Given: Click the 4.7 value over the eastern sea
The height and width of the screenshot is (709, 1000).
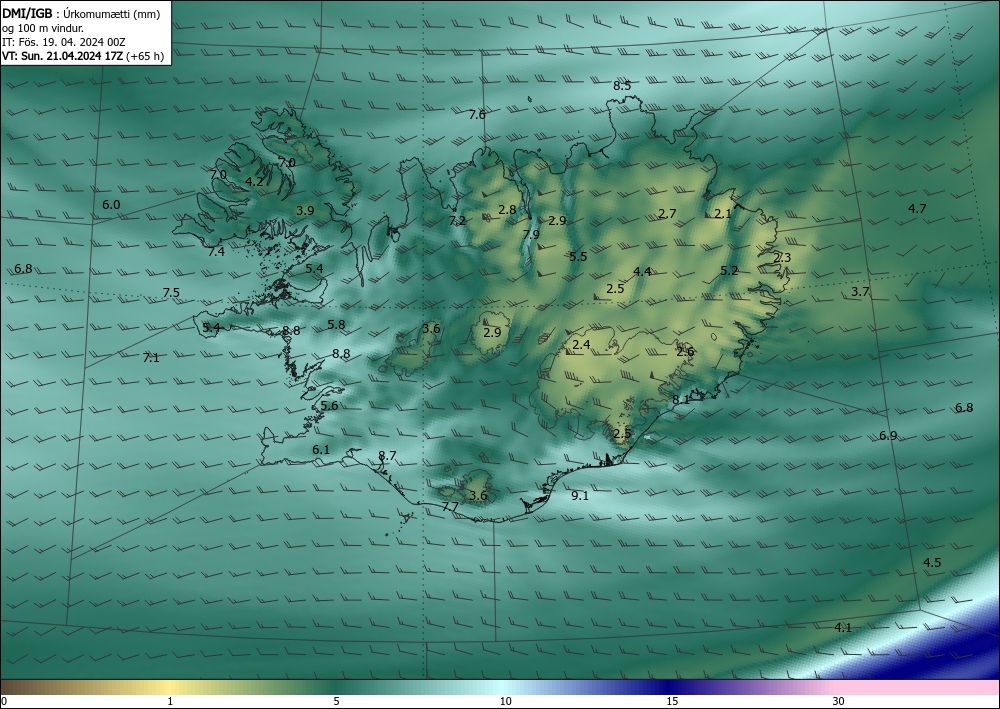Looking at the screenshot, I should (917, 208).
